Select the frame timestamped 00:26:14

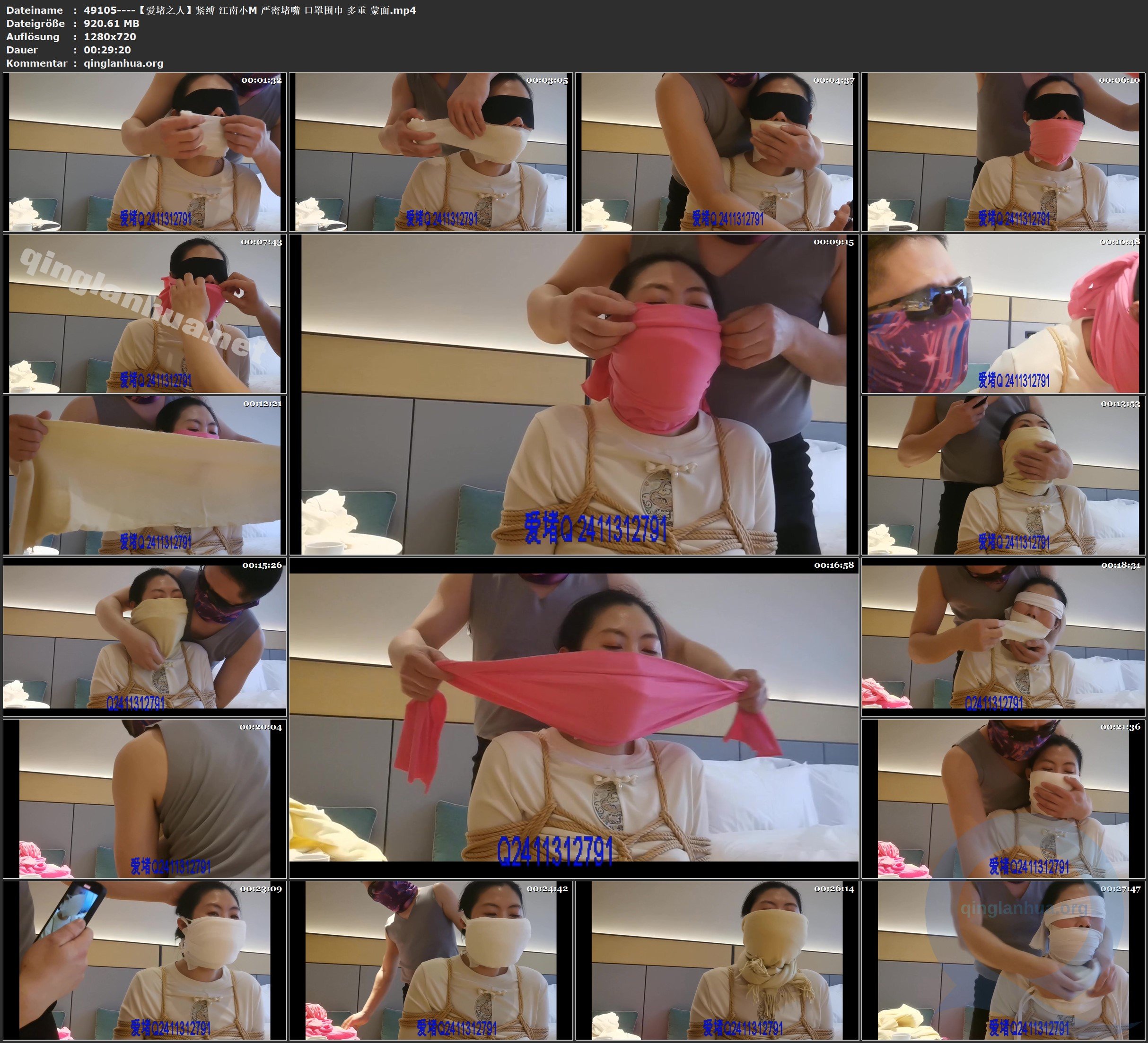coord(717,960)
